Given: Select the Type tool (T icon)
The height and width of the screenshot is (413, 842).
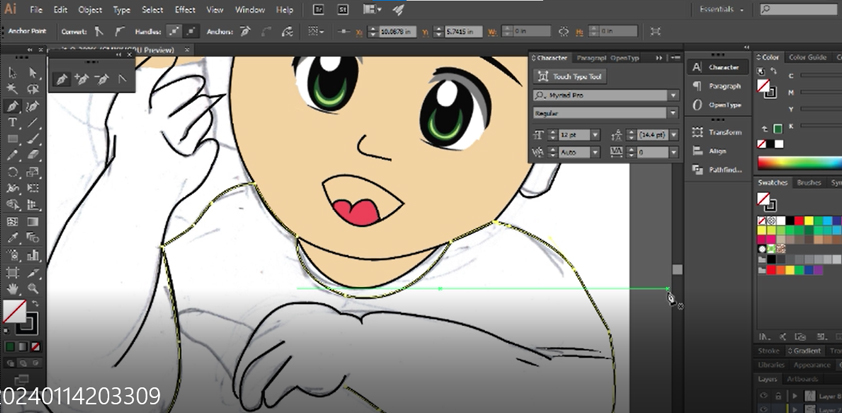Looking at the screenshot, I should pos(12,122).
